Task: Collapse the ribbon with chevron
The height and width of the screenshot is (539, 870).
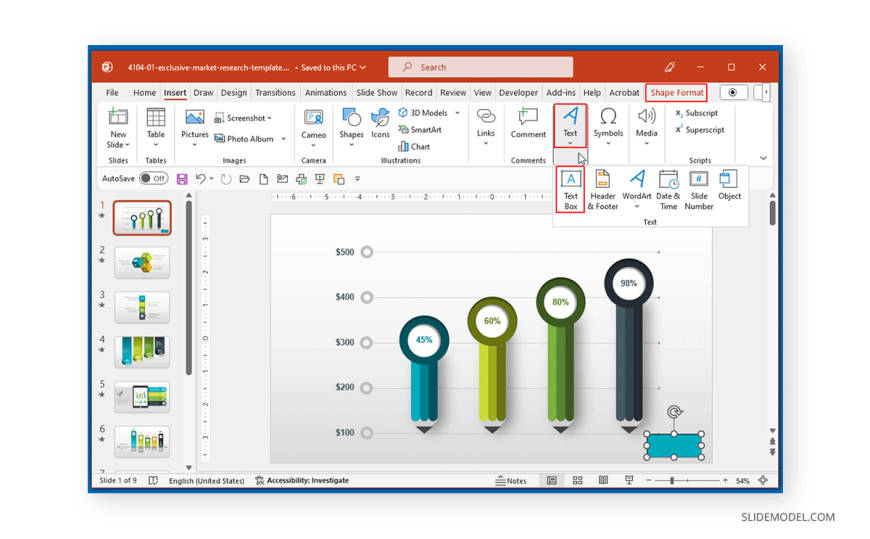Action: (763, 158)
